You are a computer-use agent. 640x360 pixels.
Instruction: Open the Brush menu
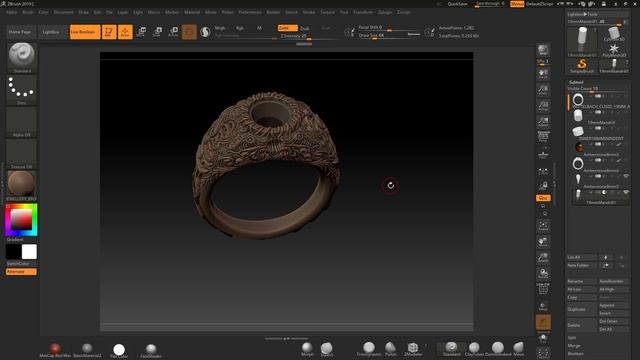(x=28, y=12)
